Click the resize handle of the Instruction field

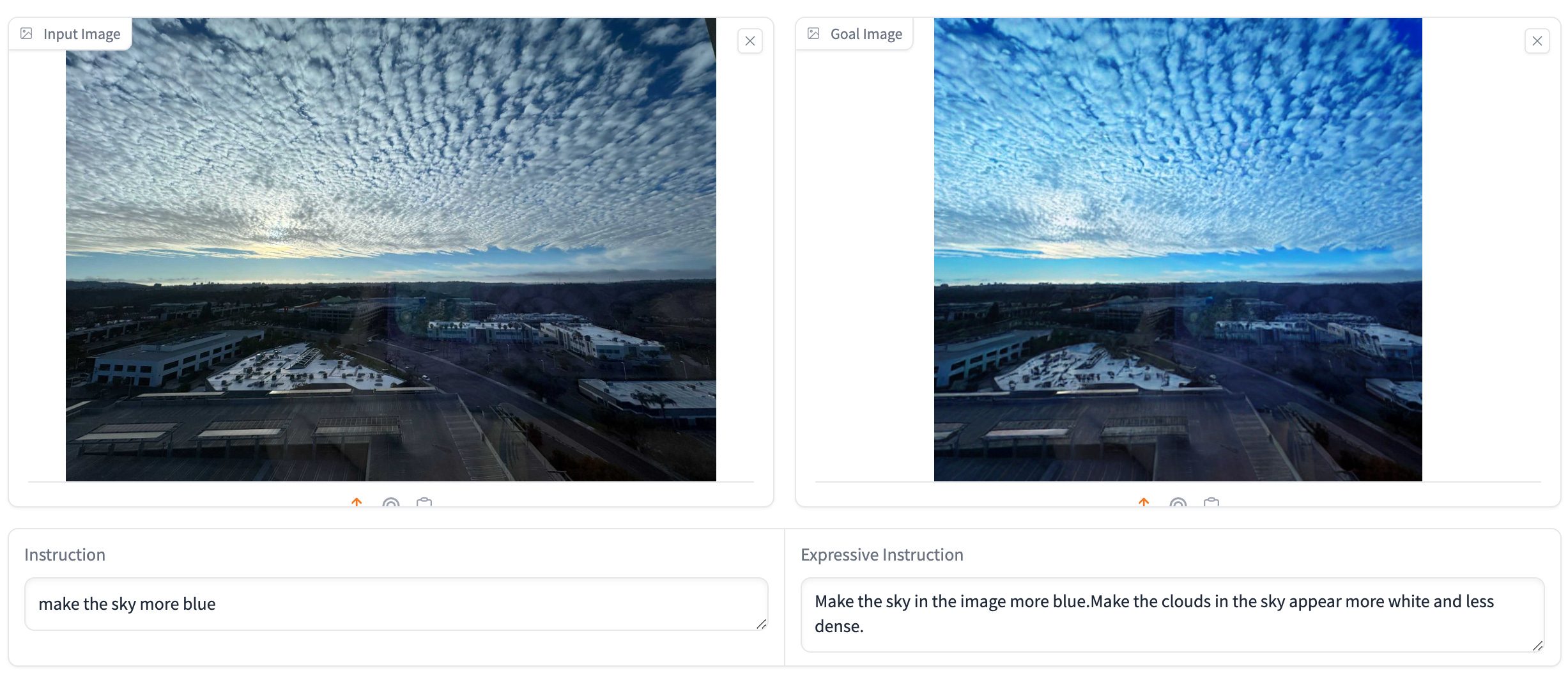pyautogui.click(x=761, y=624)
